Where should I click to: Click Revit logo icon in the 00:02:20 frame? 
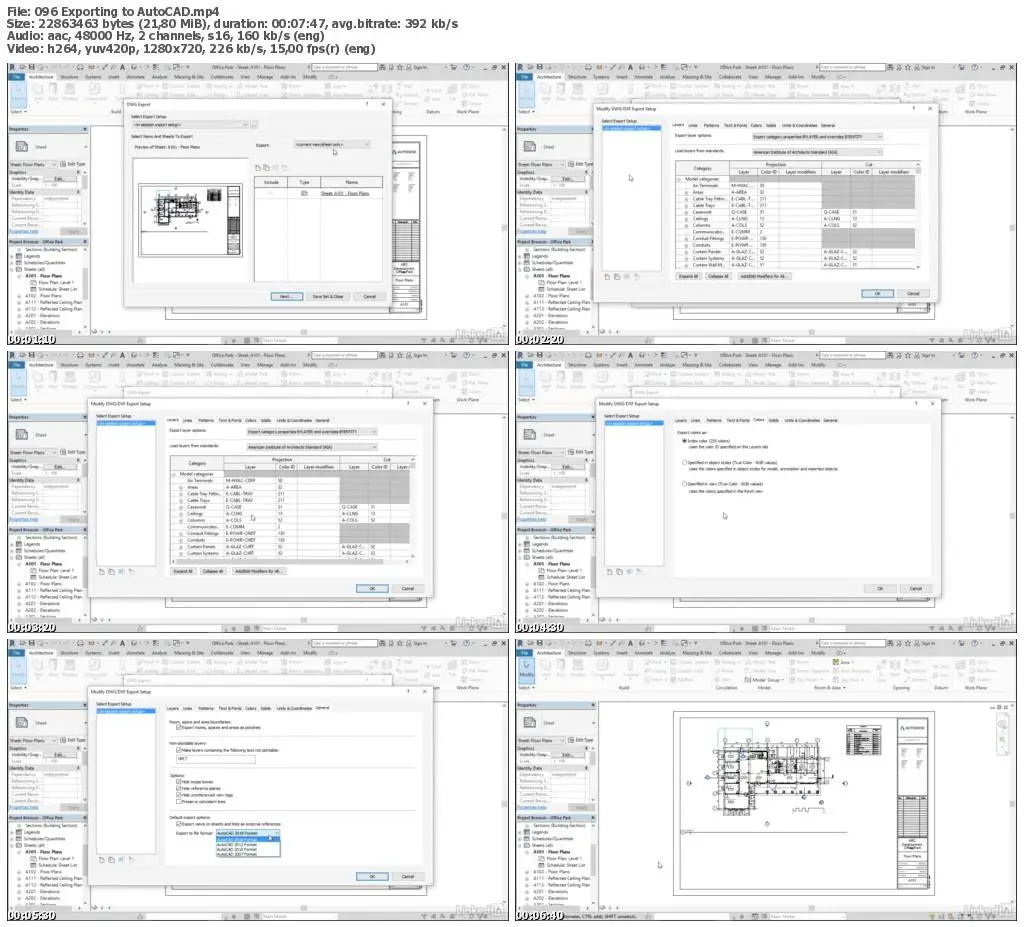pos(520,67)
